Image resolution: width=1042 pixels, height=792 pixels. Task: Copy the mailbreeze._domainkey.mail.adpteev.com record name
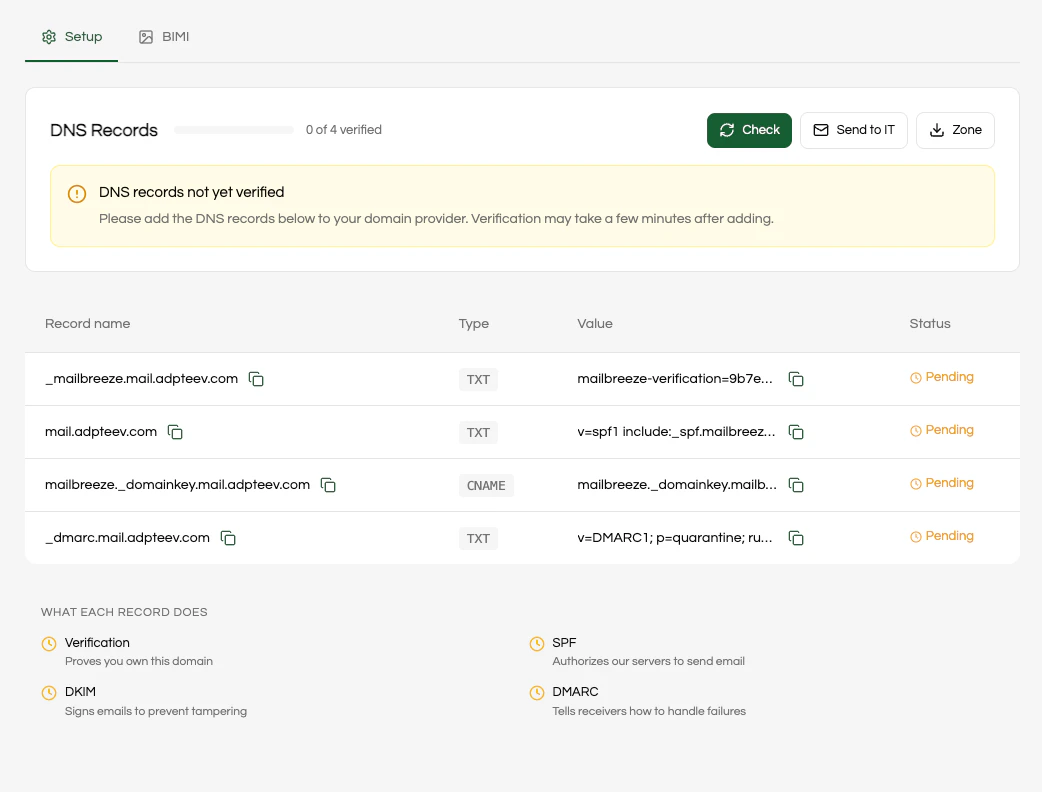[x=328, y=485]
